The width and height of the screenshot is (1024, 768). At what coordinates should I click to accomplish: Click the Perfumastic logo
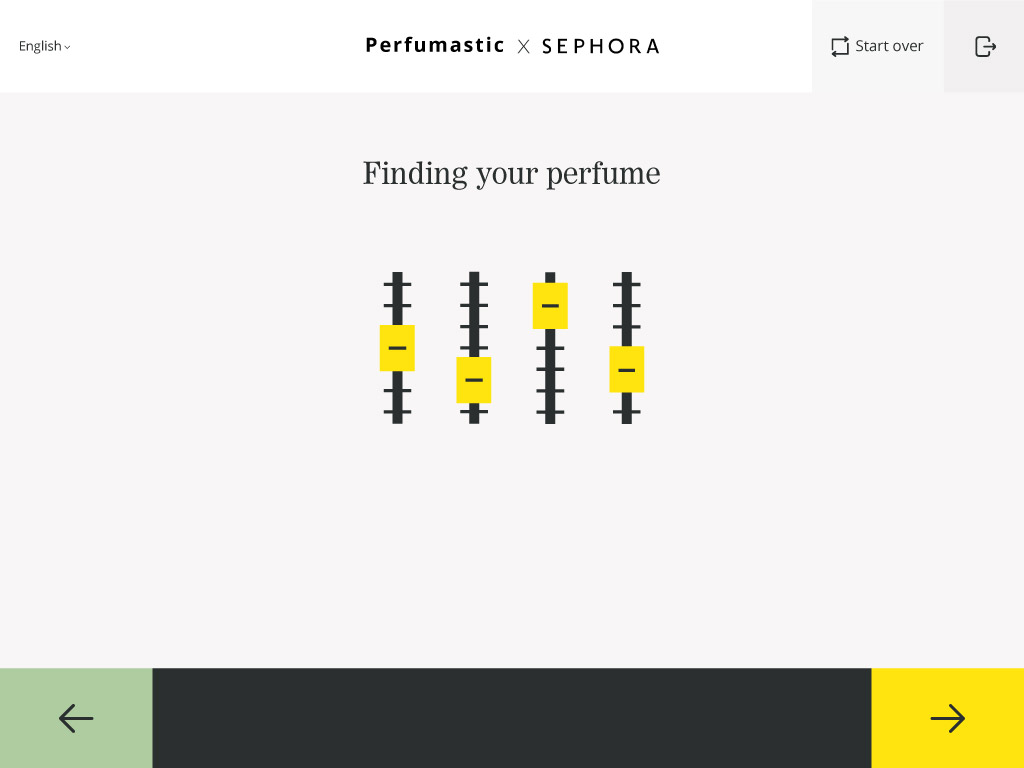435,45
